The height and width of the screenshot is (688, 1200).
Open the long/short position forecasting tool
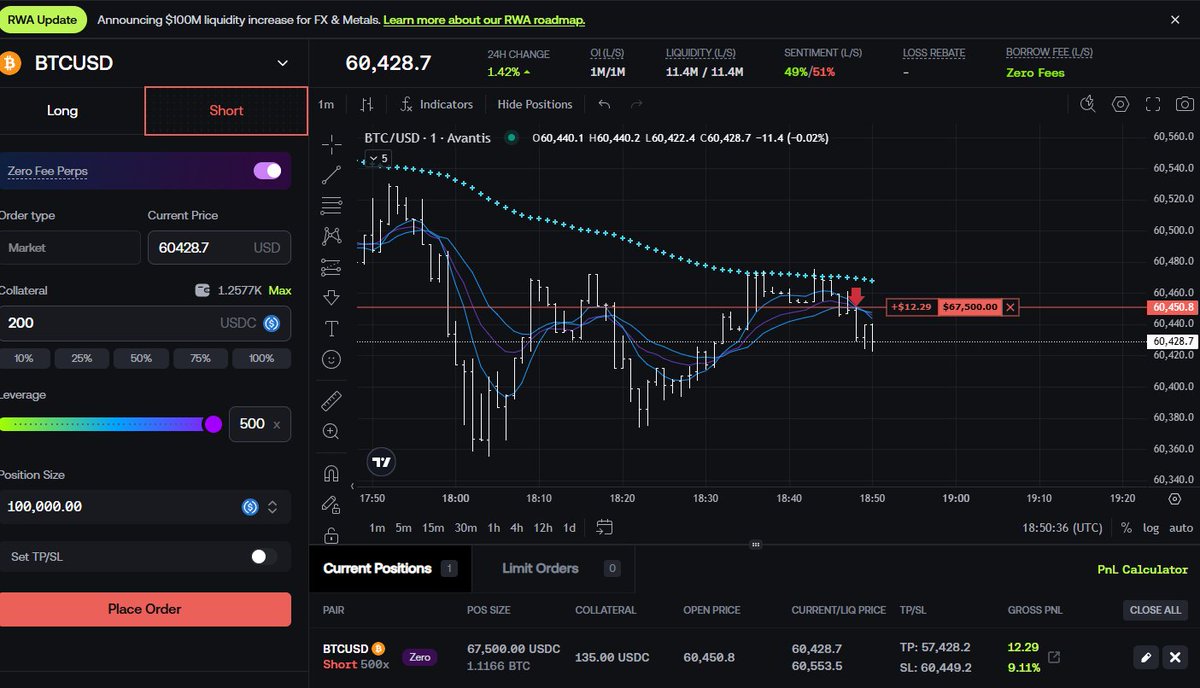coord(331,267)
